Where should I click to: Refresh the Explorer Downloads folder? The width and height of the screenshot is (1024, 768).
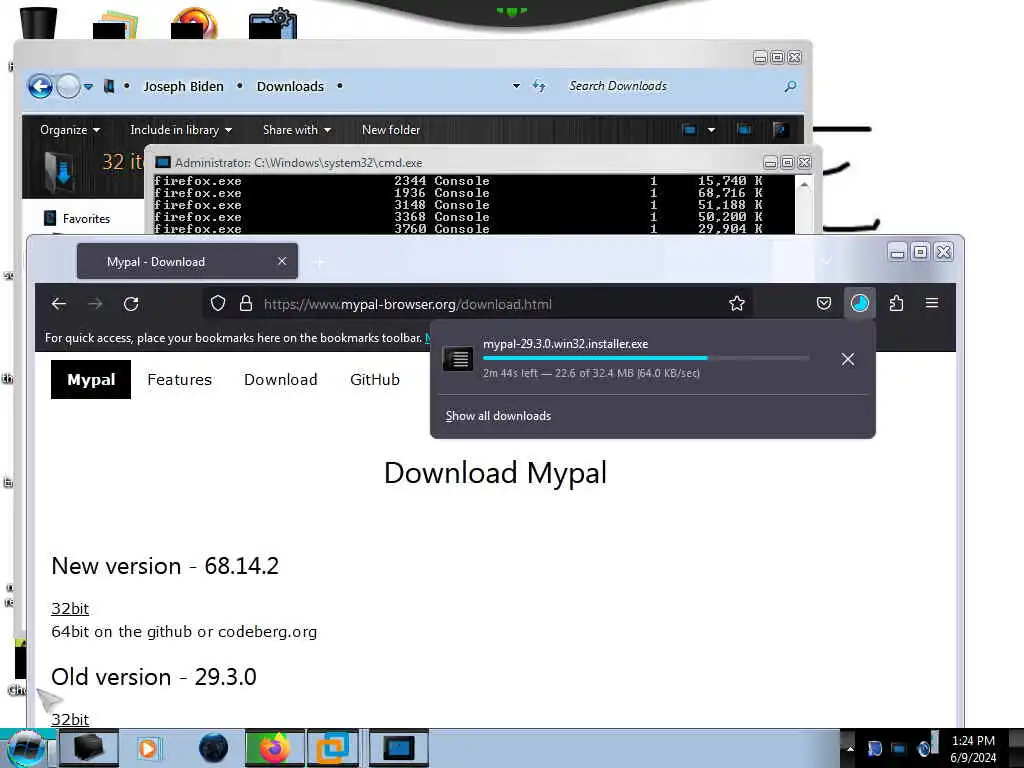pos(539,86)
